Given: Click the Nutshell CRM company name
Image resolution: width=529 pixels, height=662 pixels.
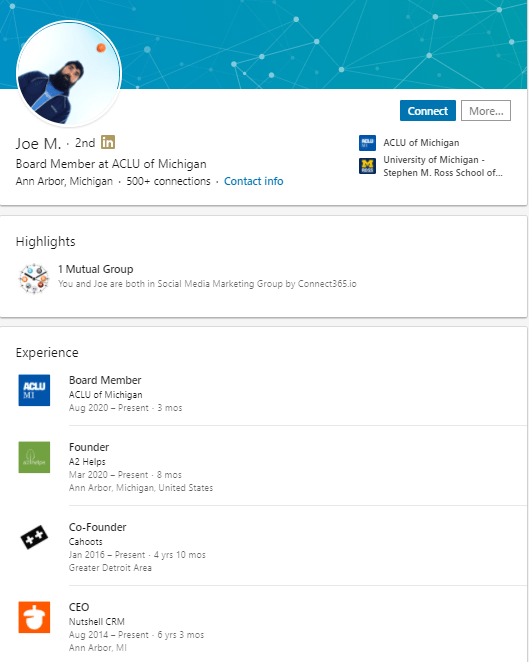Looking at the screenshot, I should pos(97,622).
